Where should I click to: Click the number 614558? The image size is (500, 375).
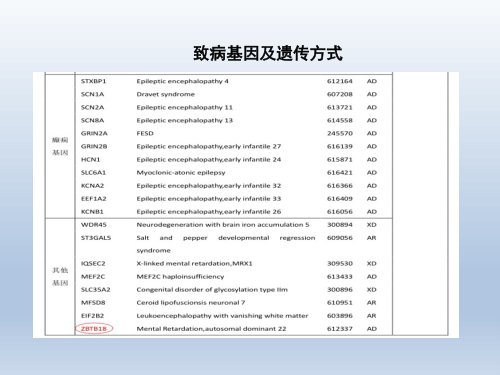(339, 120)
